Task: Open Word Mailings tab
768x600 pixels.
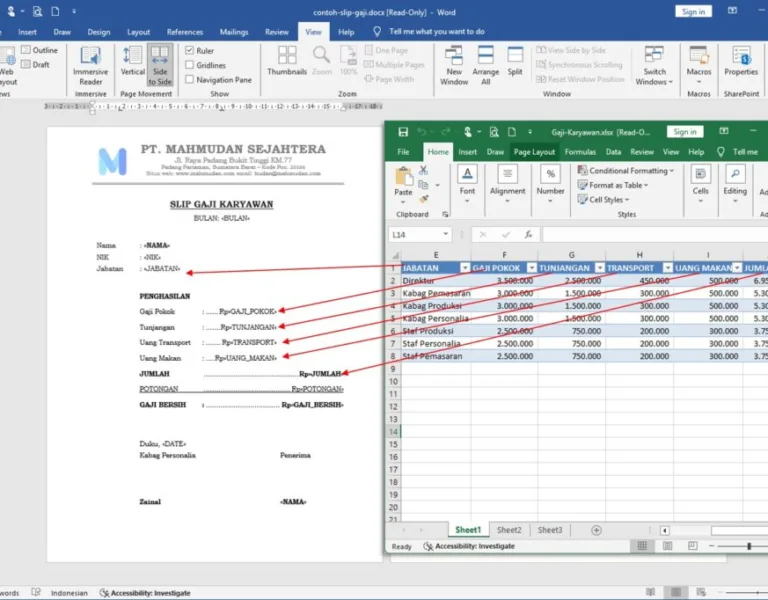Action: click(234, 32)
